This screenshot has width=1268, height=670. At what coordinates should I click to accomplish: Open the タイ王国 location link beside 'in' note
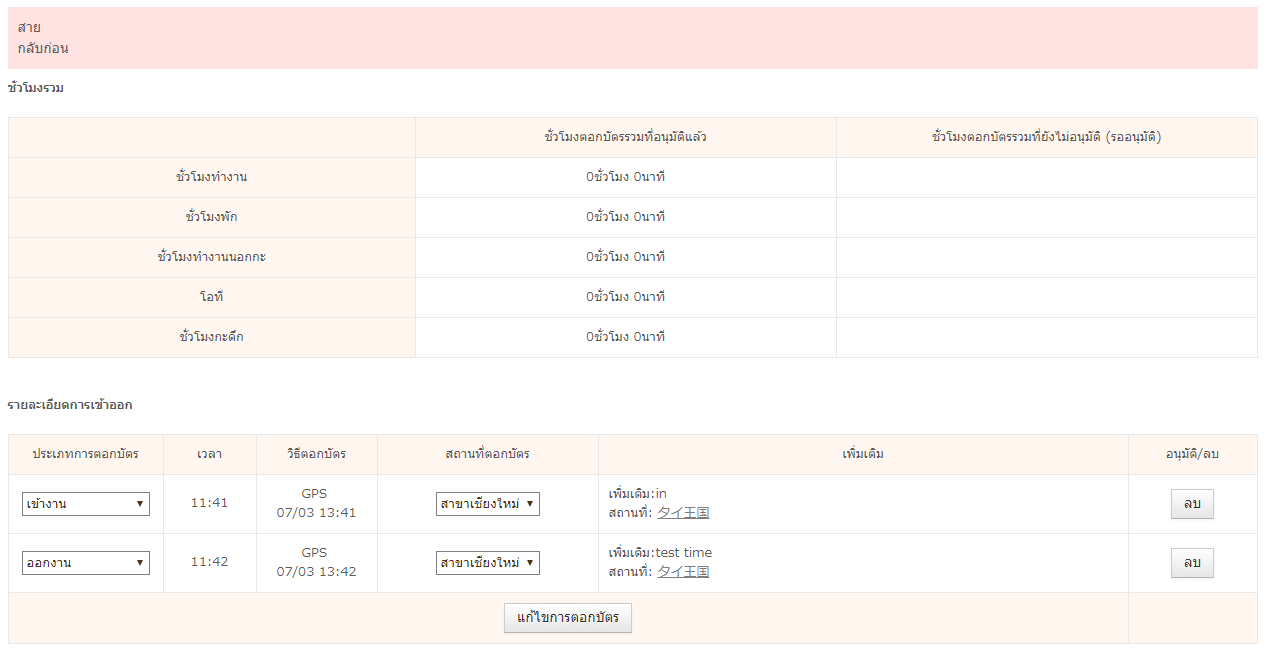pyautogui.click(x=683, y=513)
